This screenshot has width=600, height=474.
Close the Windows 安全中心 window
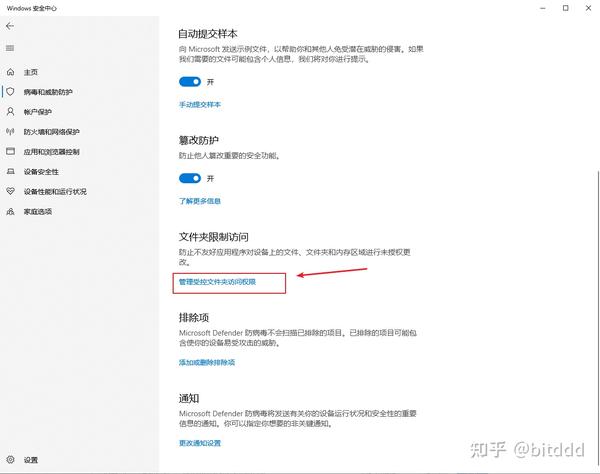coord(589,8)
